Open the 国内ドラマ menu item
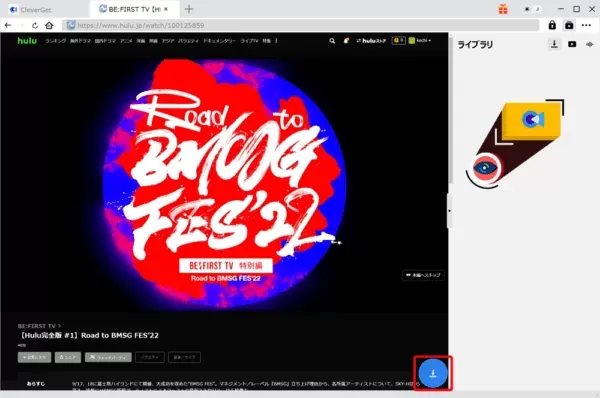600x398 pixels. [105, 41]
